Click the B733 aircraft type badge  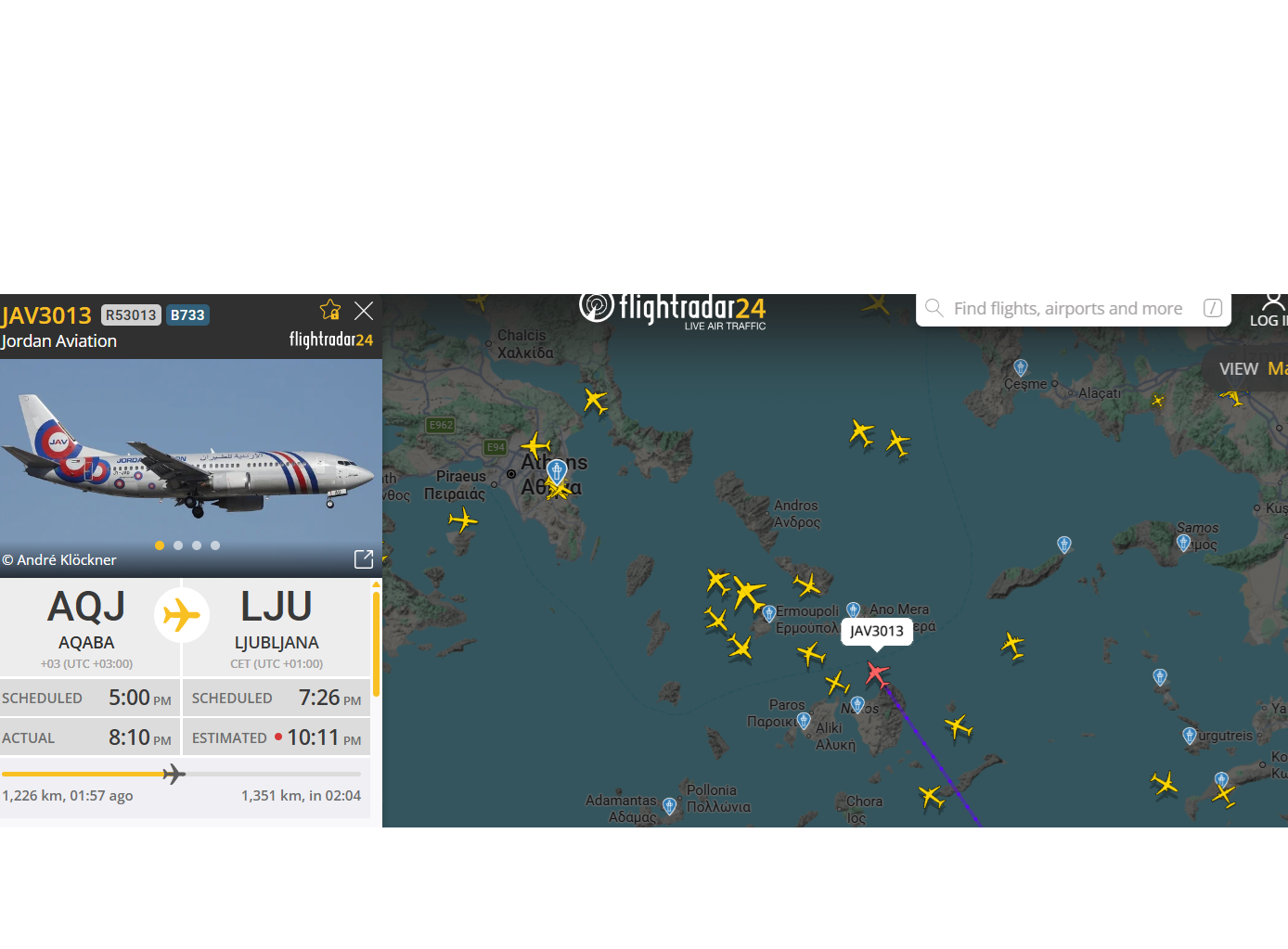[187, 315]
